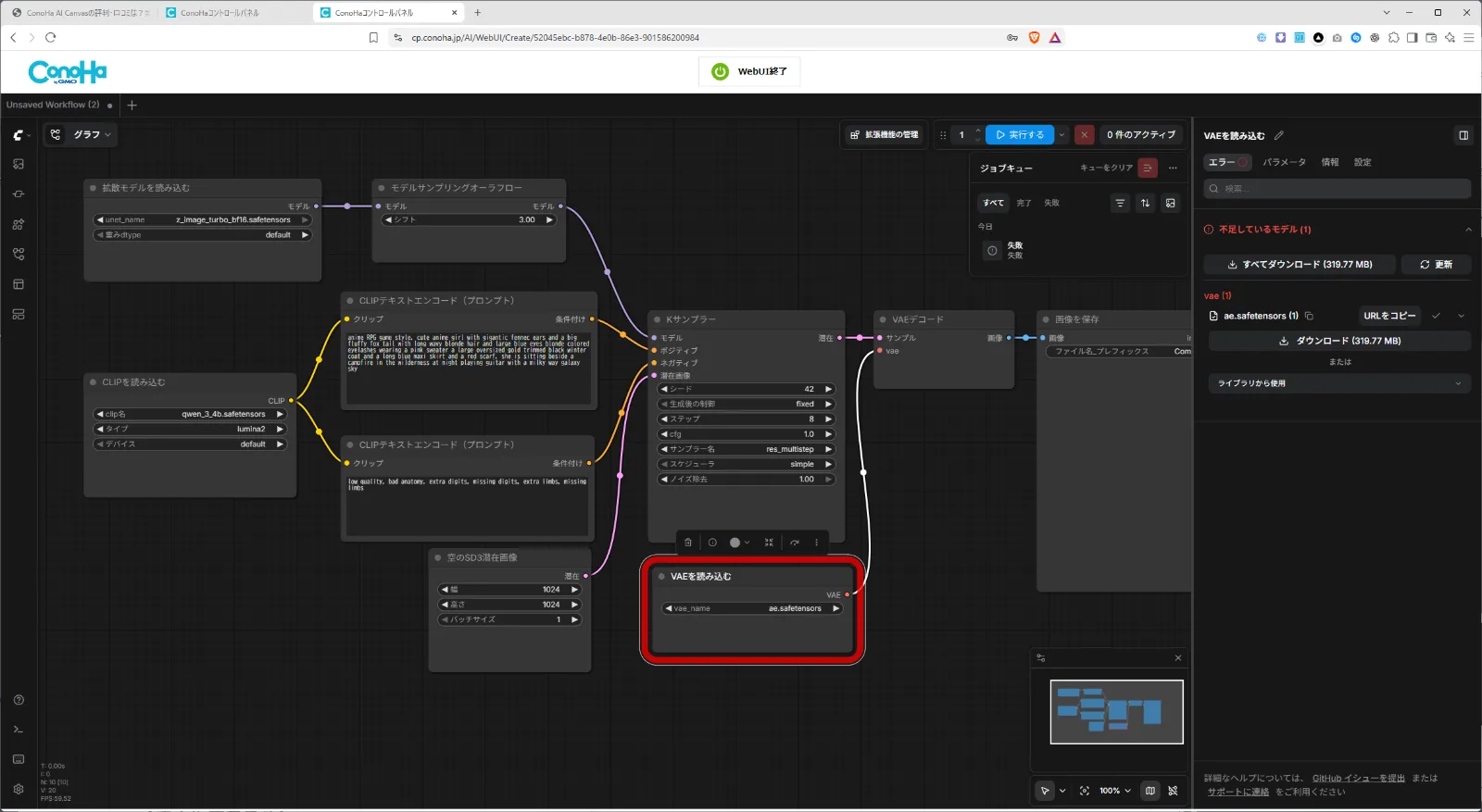Toggle link visibility in canvas toolbar

[x=1174, y=791]
